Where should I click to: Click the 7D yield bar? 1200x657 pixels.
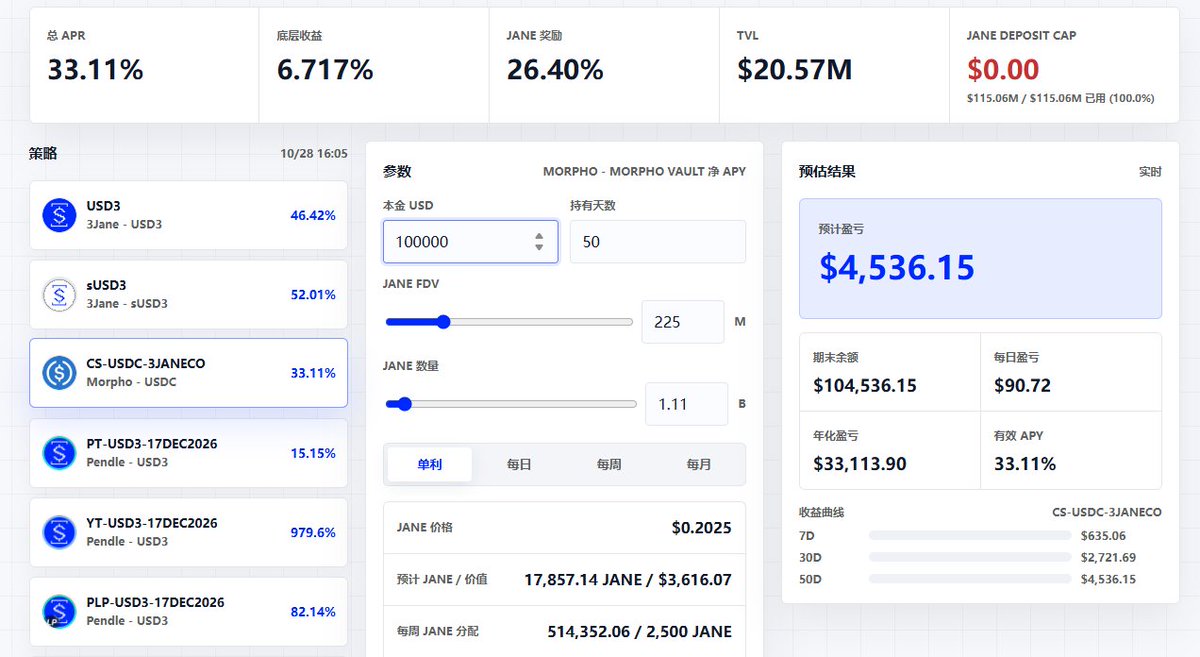pyautogui.click(x=970, y=536)
